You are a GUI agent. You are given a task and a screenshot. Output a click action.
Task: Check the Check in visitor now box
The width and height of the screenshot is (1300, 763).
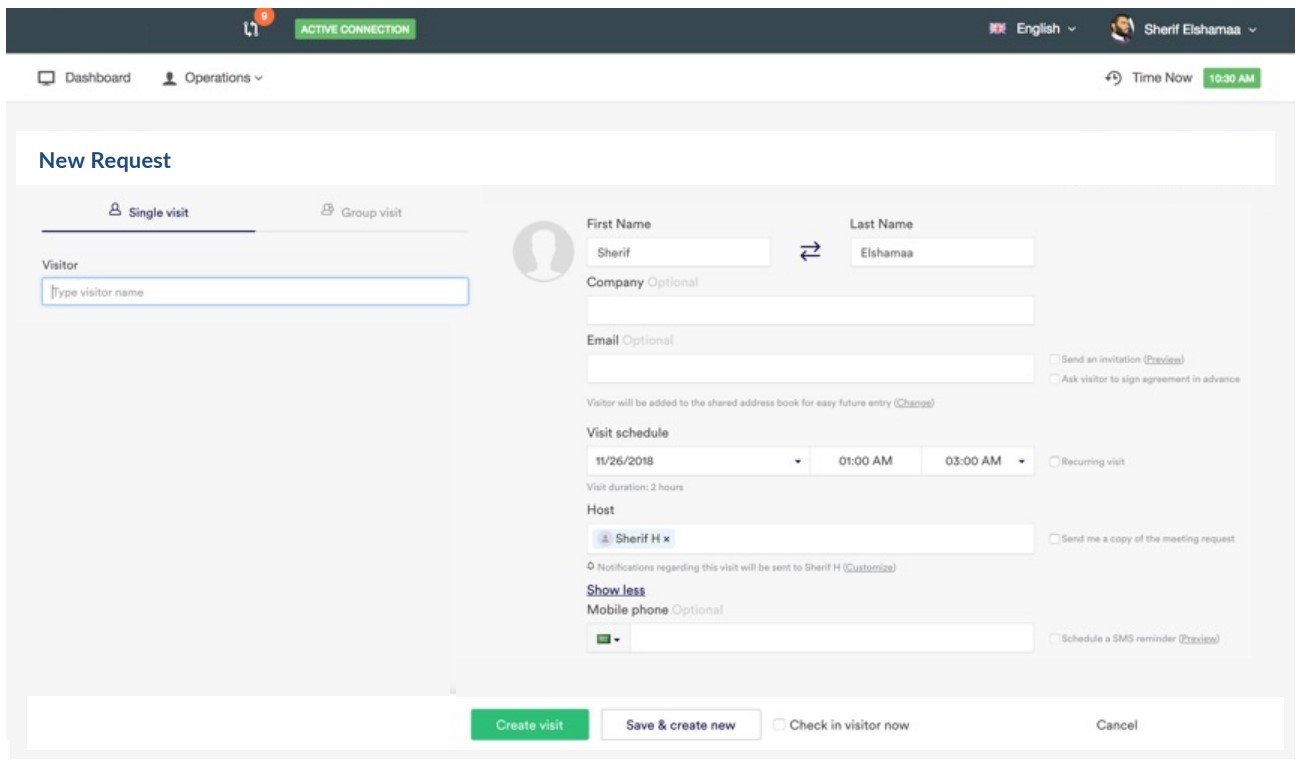pyautogui.click(x=780, y=725)
